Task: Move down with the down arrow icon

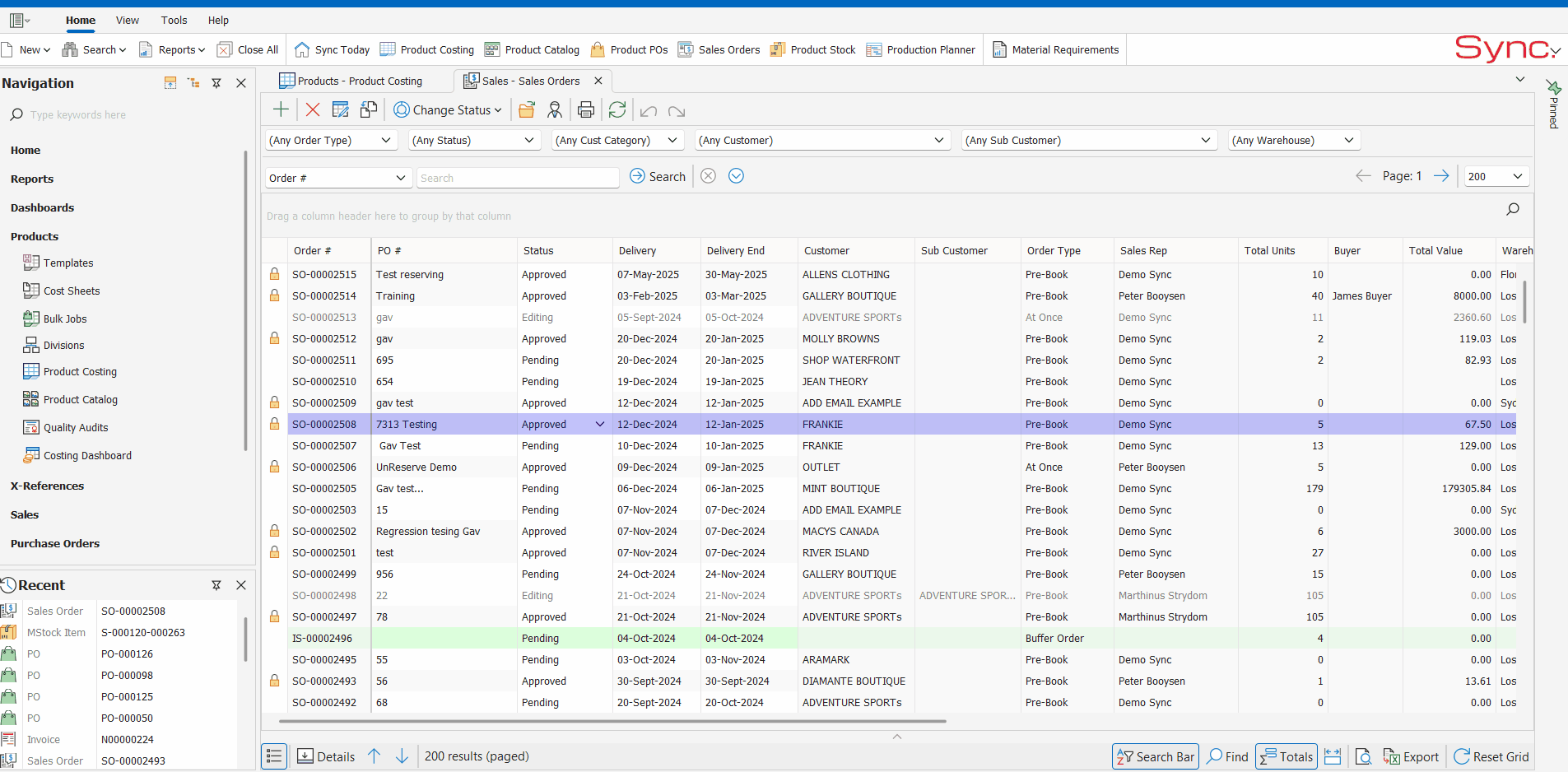Action: 402,756
